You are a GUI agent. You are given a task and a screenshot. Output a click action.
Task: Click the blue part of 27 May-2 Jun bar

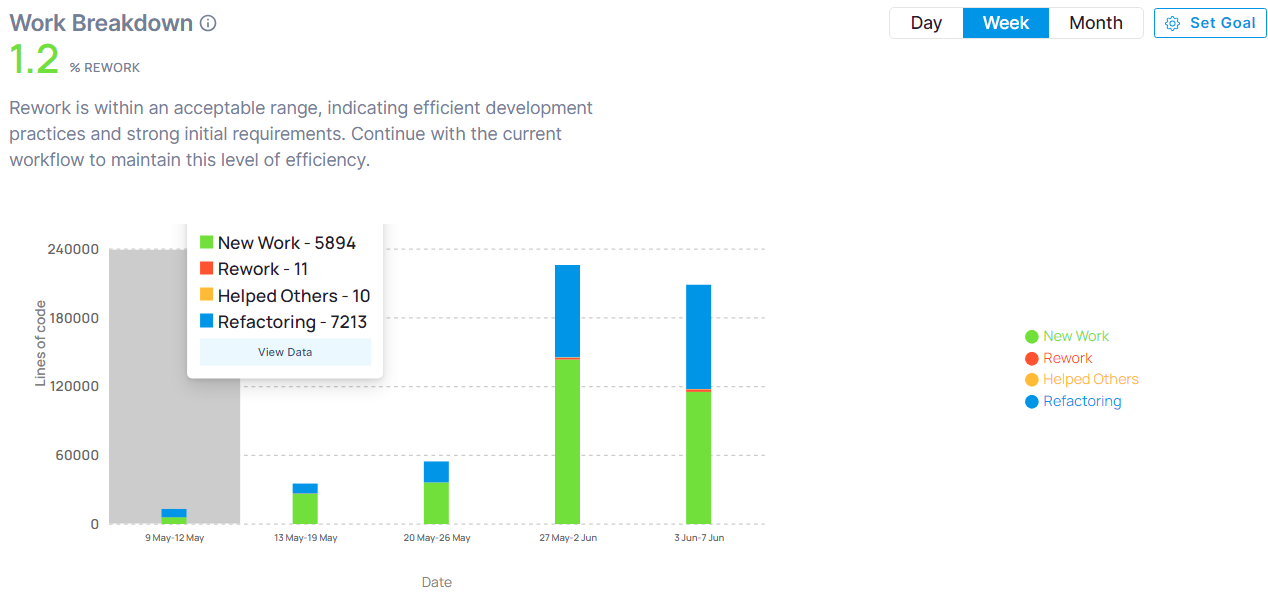[567, 310]
